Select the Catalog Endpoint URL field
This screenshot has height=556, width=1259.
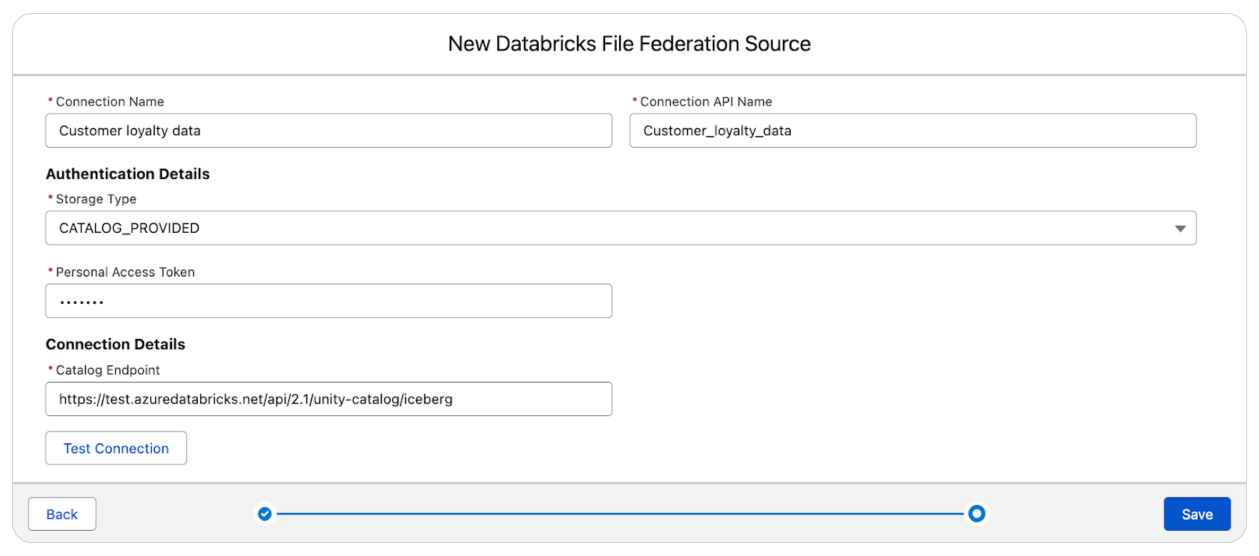(328, 399)
